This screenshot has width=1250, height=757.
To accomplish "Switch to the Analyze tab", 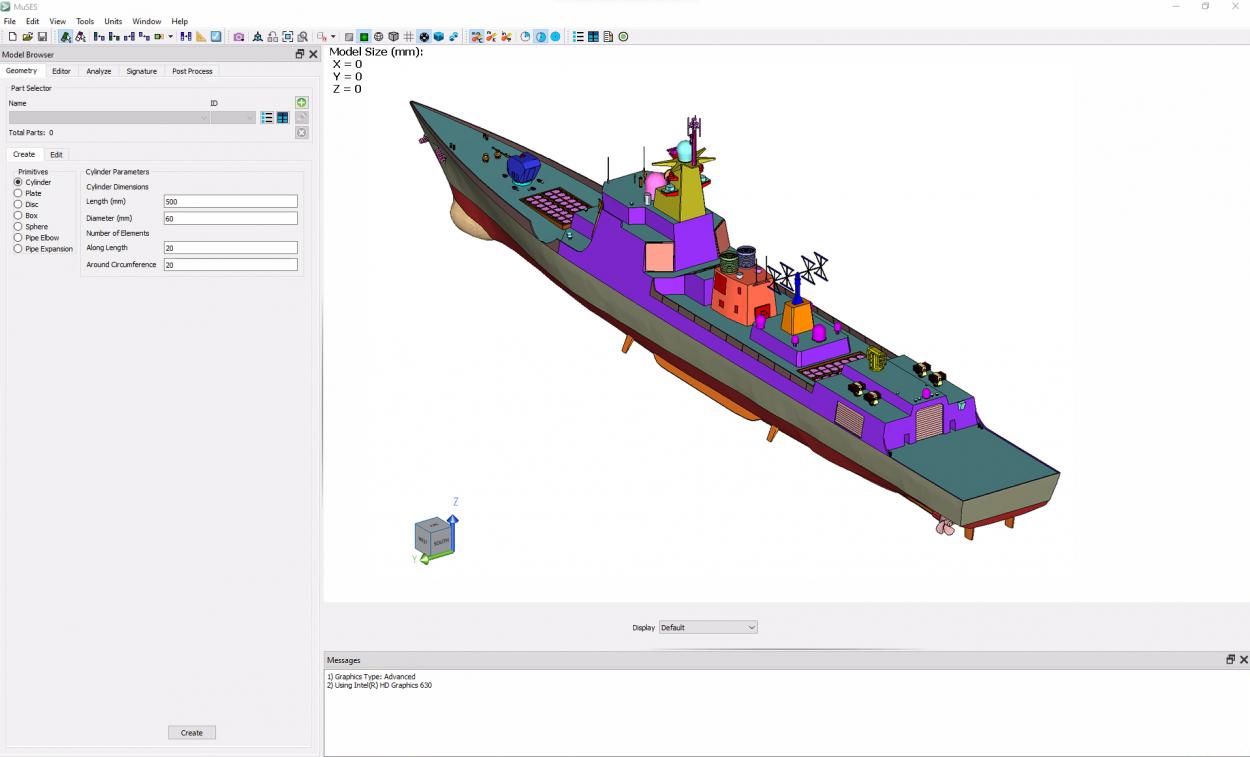I will click(99, 71).
